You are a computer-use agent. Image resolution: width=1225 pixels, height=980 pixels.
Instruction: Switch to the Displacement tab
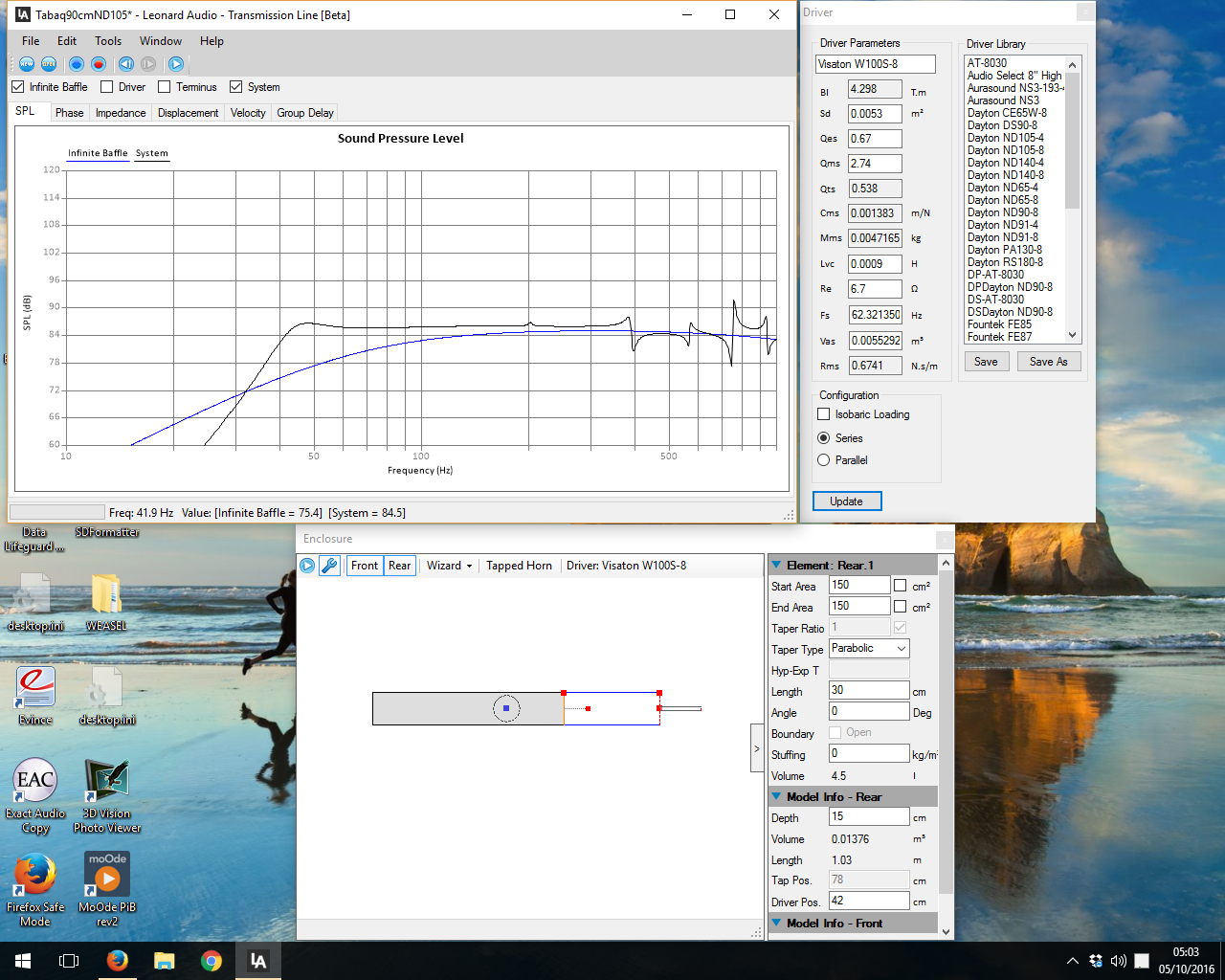pos(188,113)
